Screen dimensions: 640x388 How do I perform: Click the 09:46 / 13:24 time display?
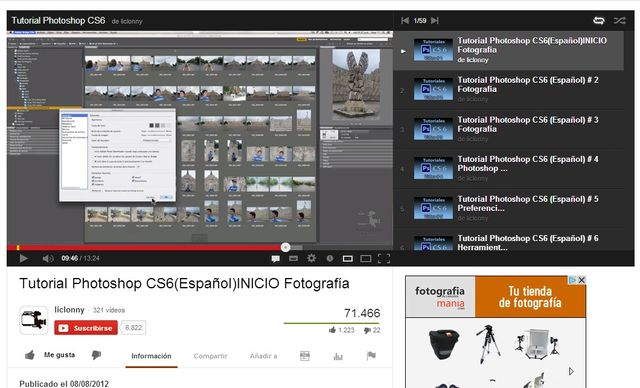tap(80, 258)
